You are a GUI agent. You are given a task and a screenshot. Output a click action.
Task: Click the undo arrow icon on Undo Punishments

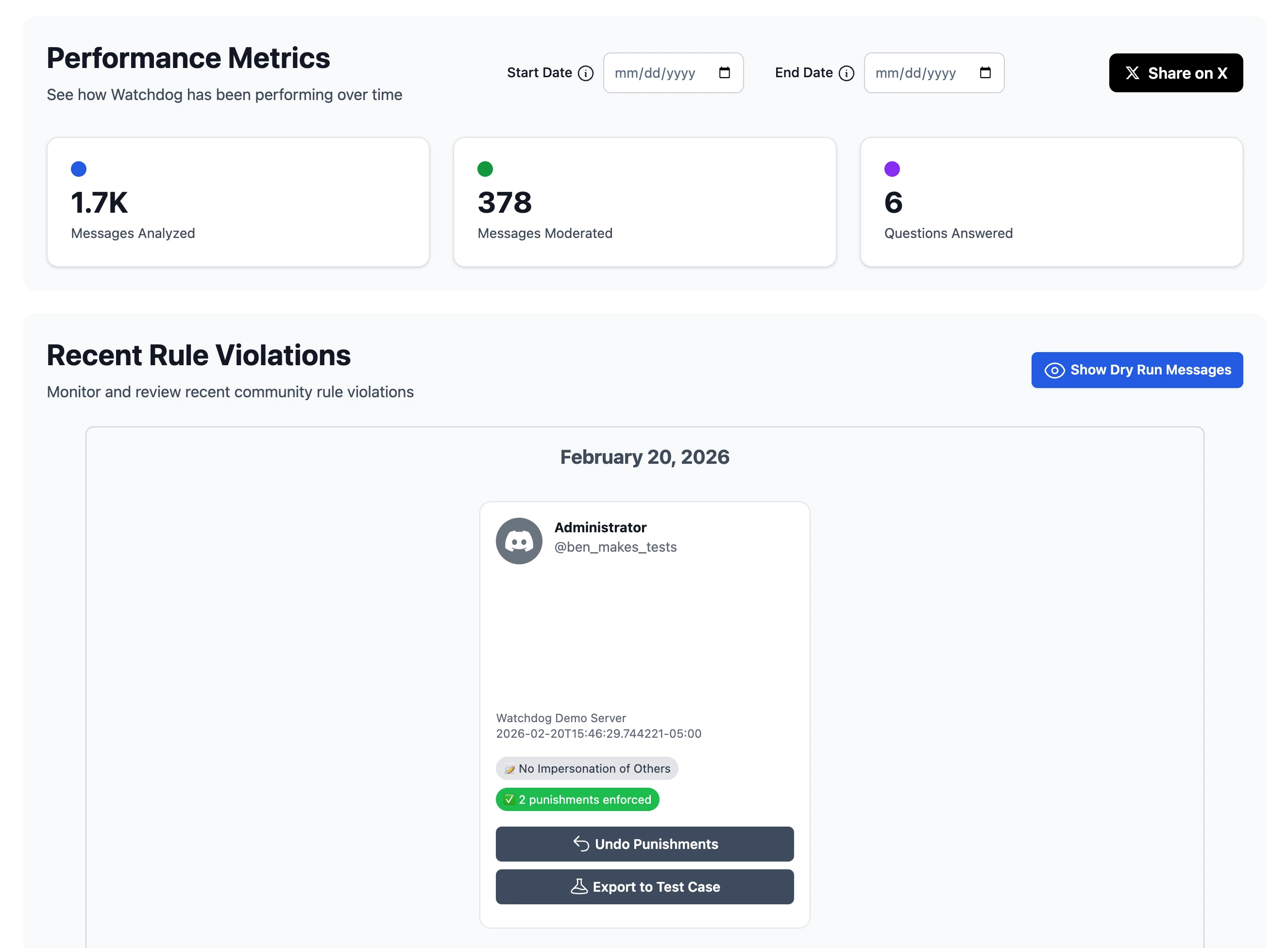(x=581, y=844)
